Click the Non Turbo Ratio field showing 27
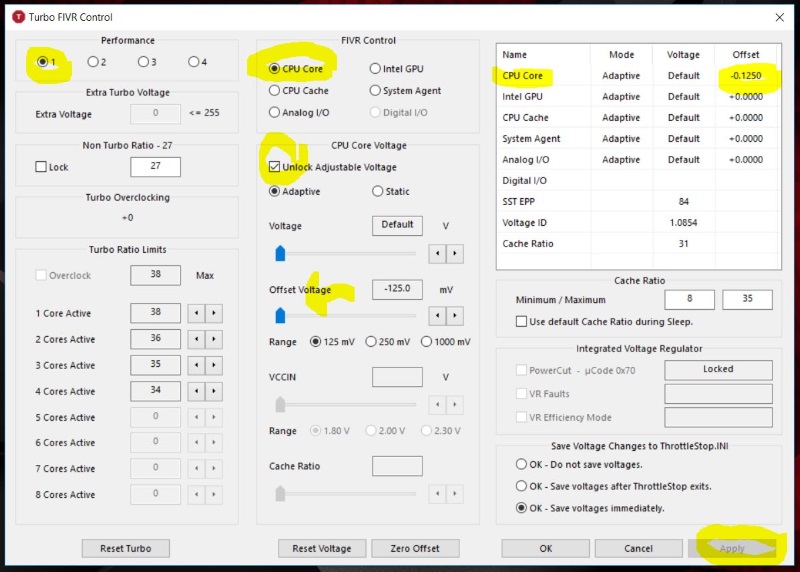This screenshot has height=572, width=800. (x=155, y=166)
